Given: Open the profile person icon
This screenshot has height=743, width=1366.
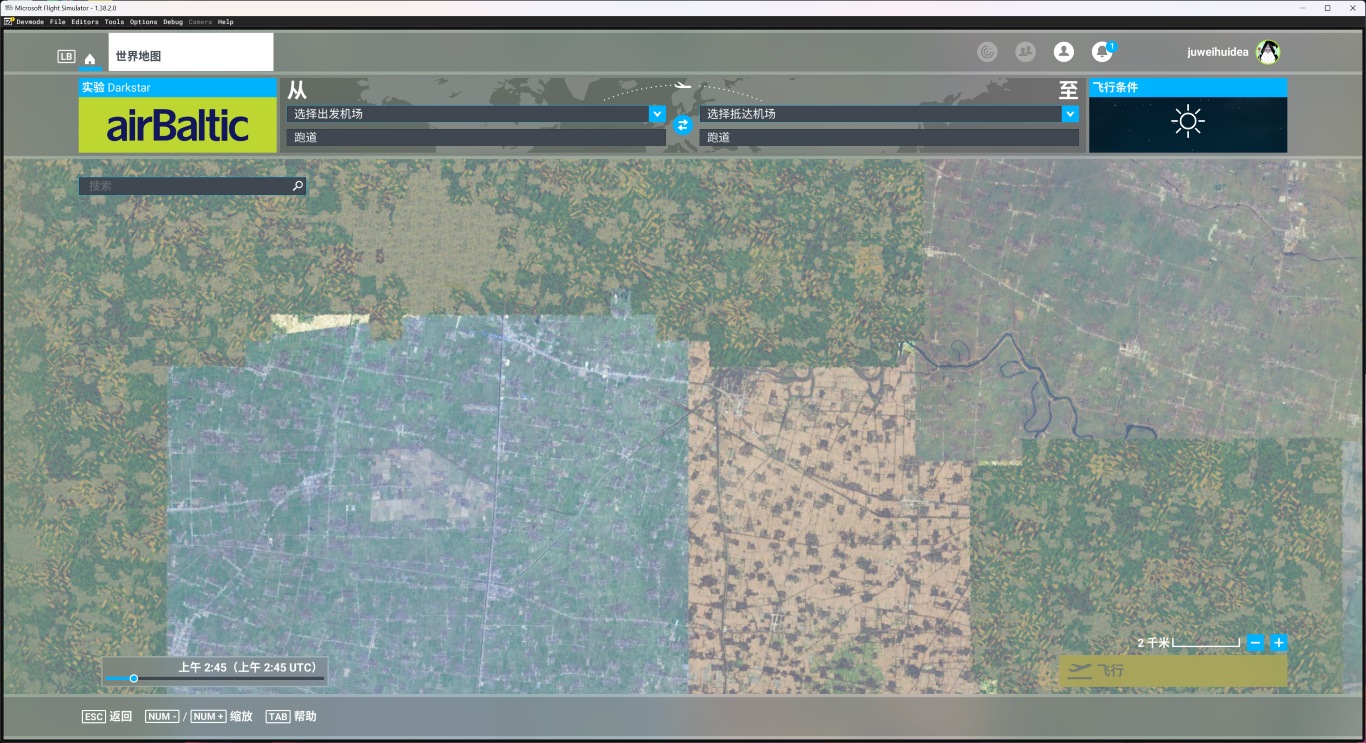Looking at the screenshot, I should pos(1064,51).
